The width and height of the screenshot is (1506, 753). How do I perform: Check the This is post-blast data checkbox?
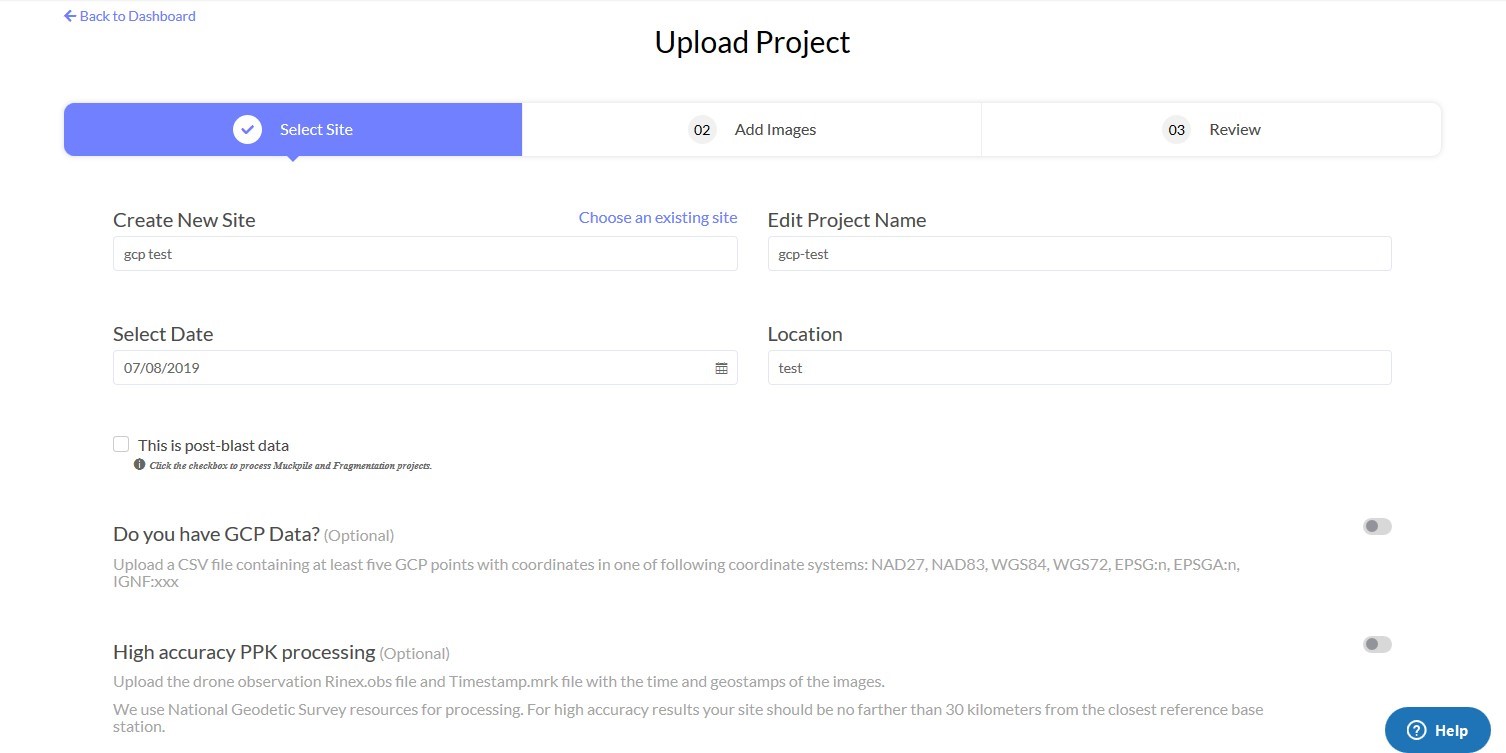(x=121, y=444)
